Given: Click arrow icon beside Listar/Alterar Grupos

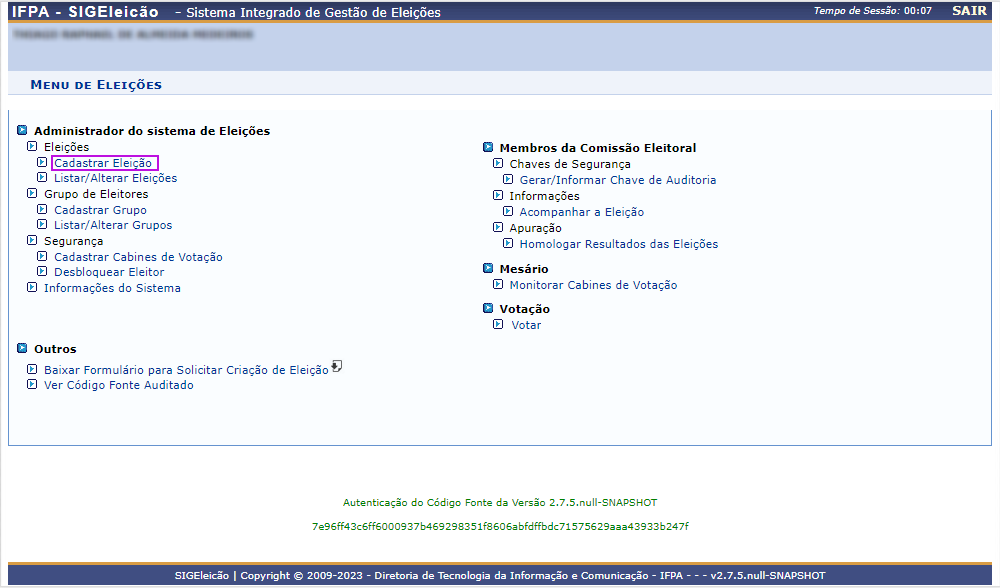Looking at the screenshot, I should (x=42, y=224).
